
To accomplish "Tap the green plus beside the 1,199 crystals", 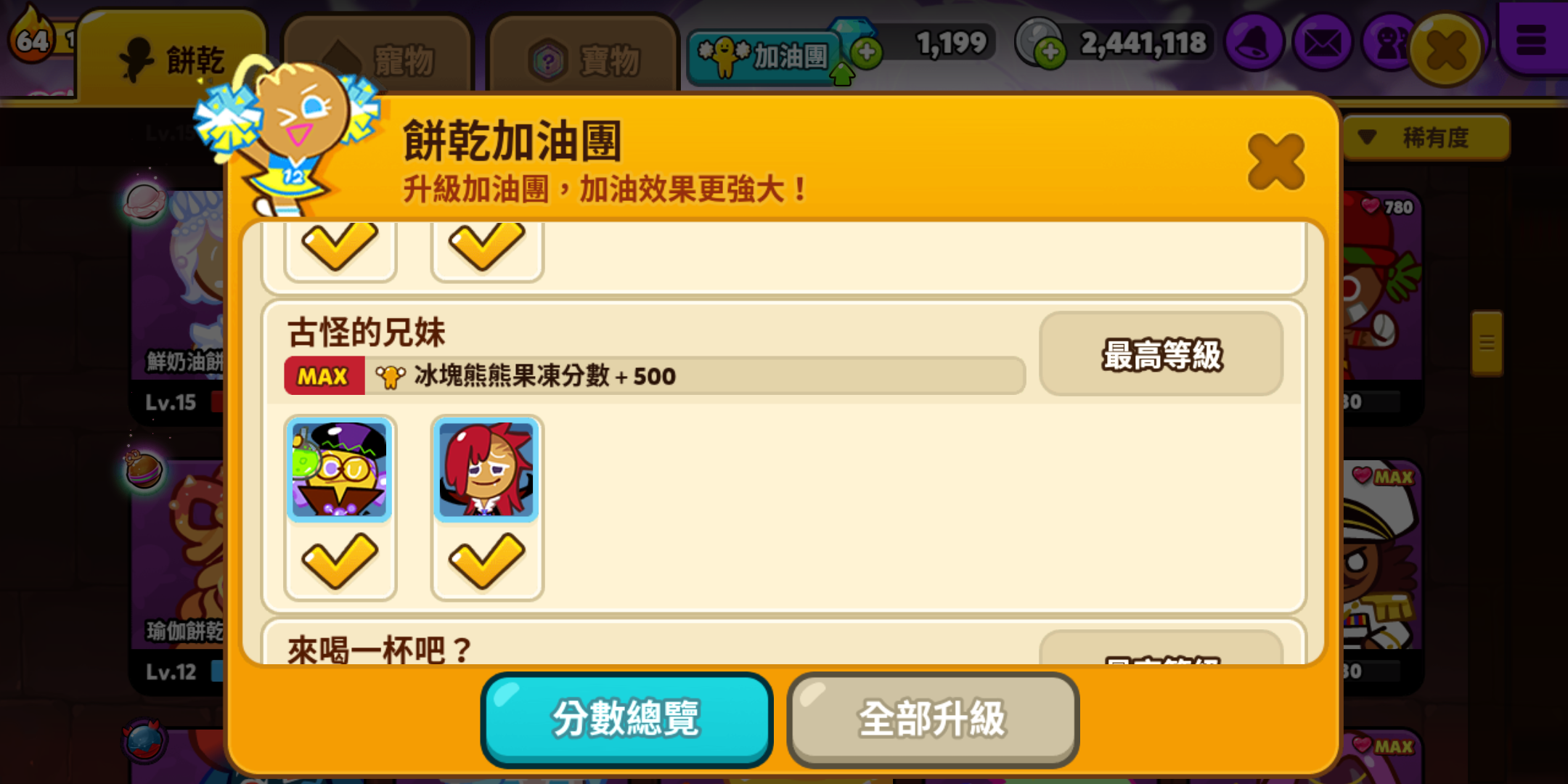I will pos(866,52).
